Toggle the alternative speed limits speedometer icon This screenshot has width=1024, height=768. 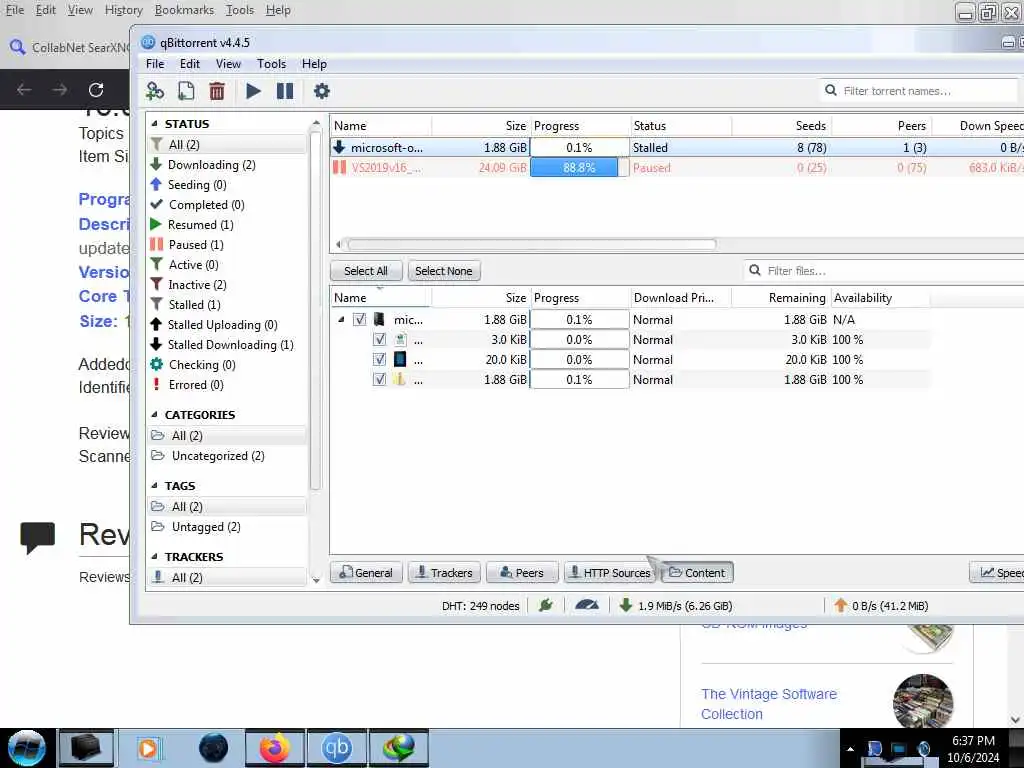point(586,605)
